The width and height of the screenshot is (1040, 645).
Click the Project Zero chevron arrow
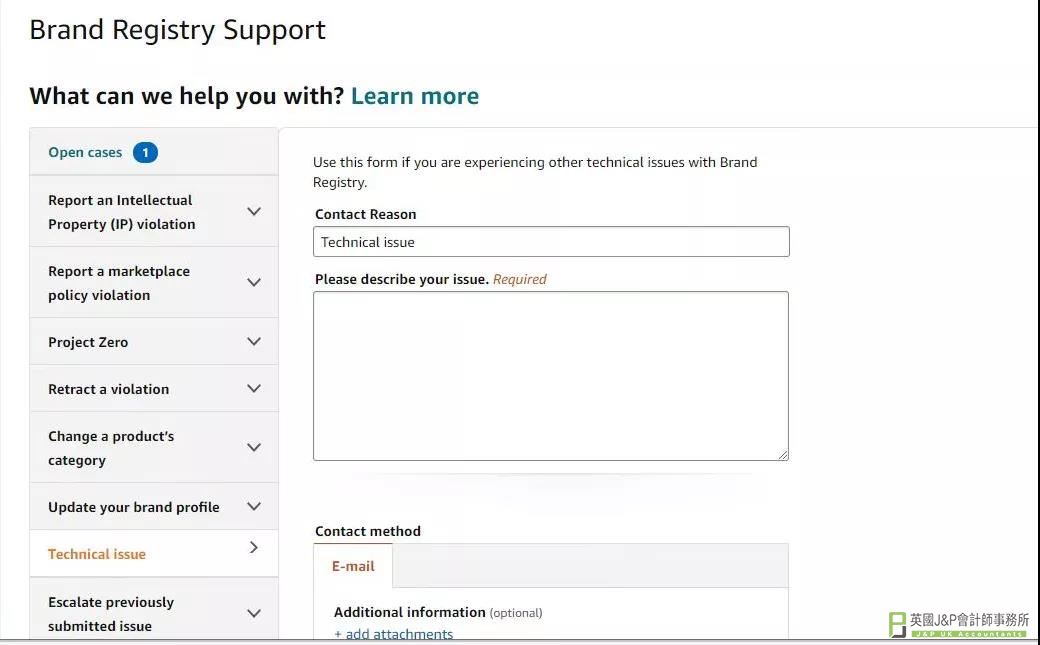[254, 342]
